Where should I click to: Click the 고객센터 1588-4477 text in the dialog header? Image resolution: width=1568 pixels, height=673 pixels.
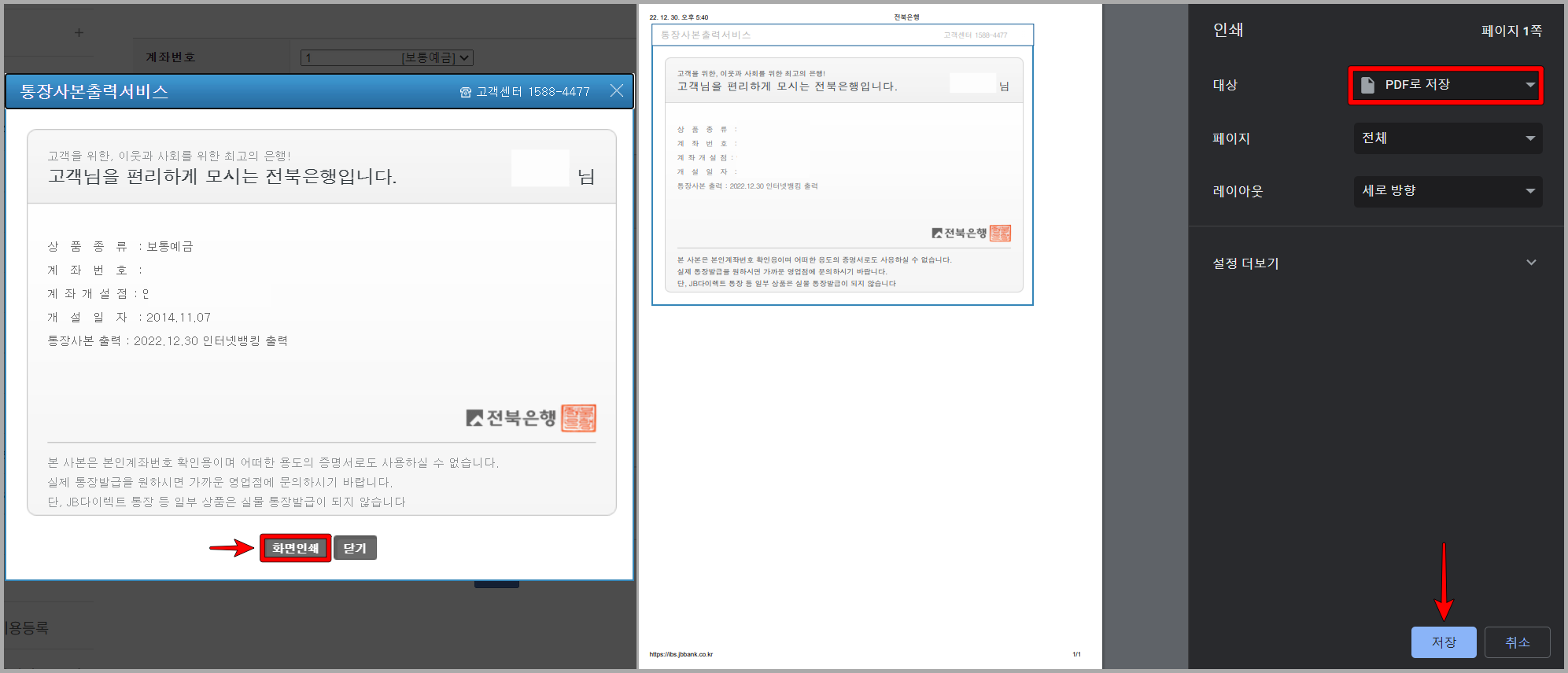[533, 92]
